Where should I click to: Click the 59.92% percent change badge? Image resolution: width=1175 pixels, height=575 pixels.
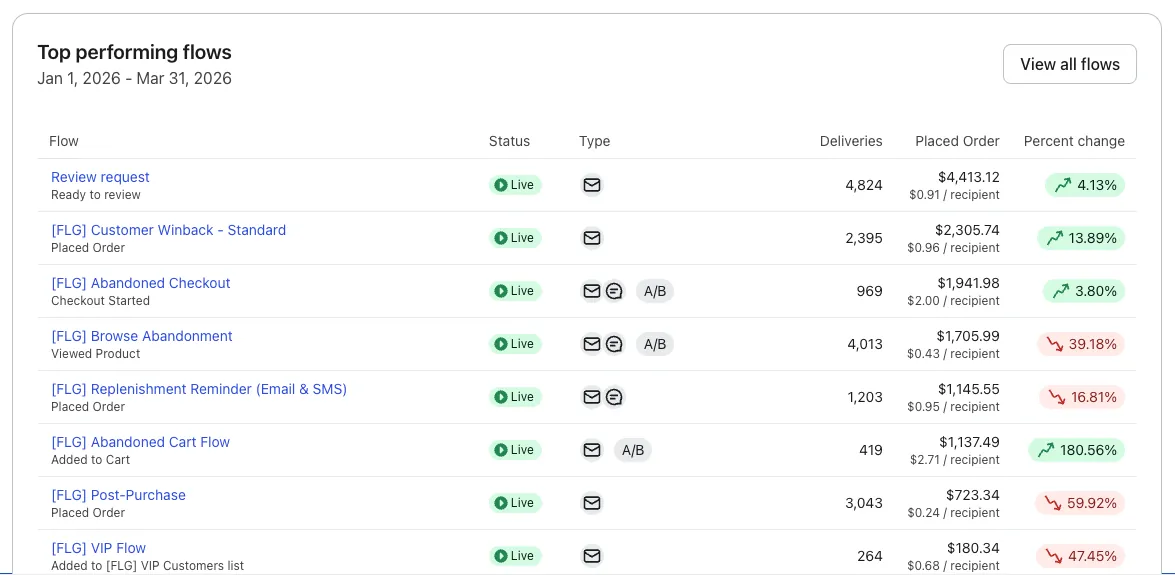(x=1081, y=503)
